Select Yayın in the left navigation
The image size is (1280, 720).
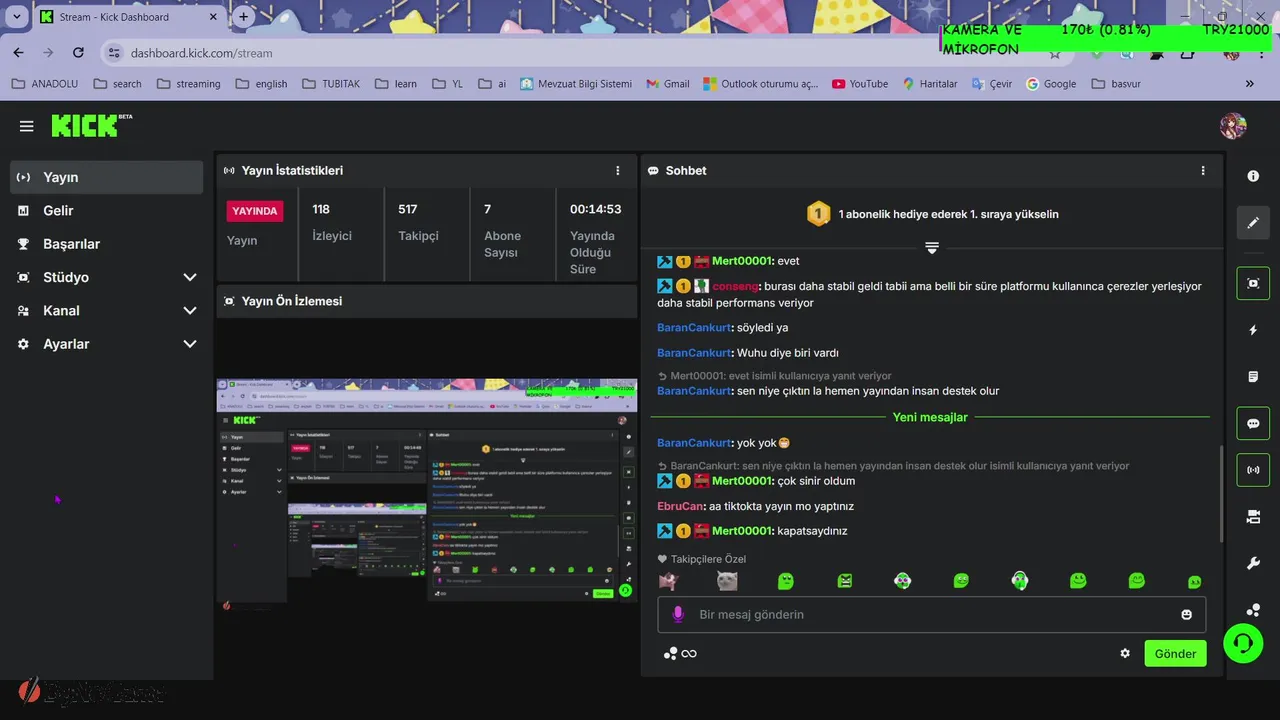coord(107,177)
